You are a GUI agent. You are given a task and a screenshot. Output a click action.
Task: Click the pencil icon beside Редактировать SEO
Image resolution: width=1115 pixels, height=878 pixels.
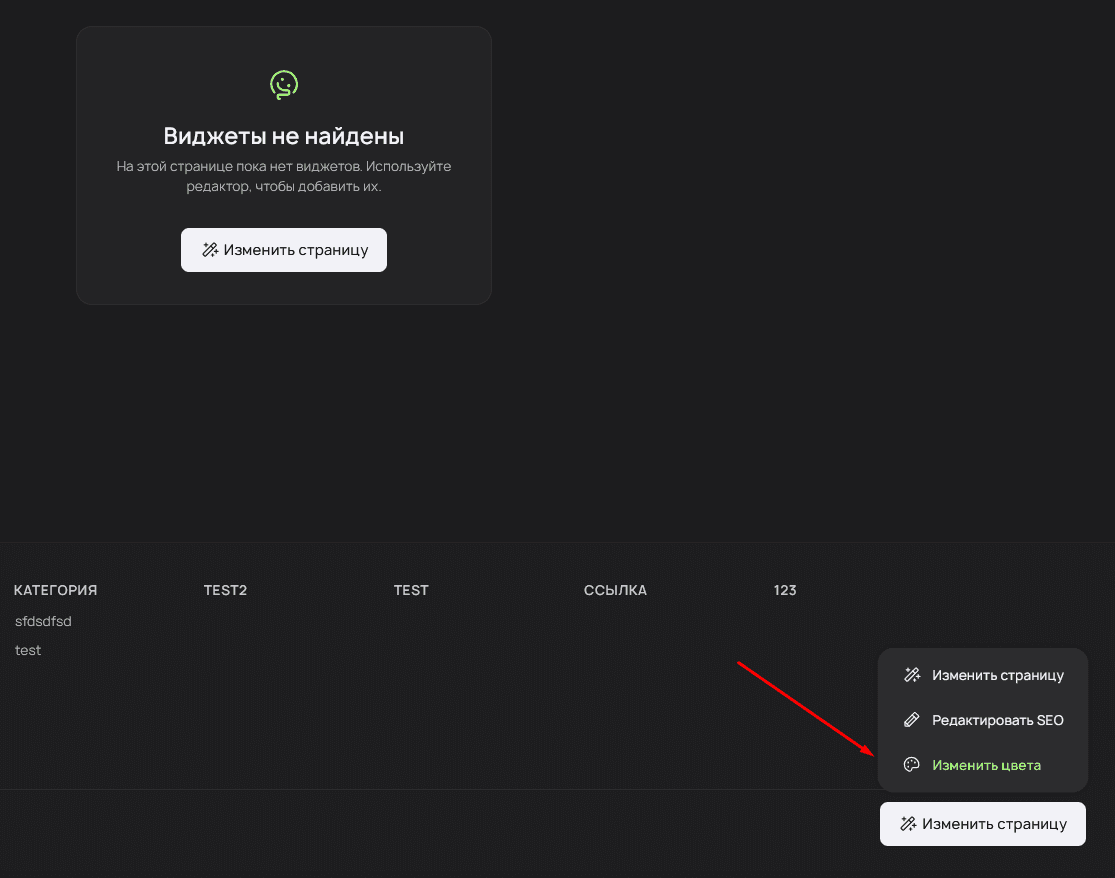[911, 720]
